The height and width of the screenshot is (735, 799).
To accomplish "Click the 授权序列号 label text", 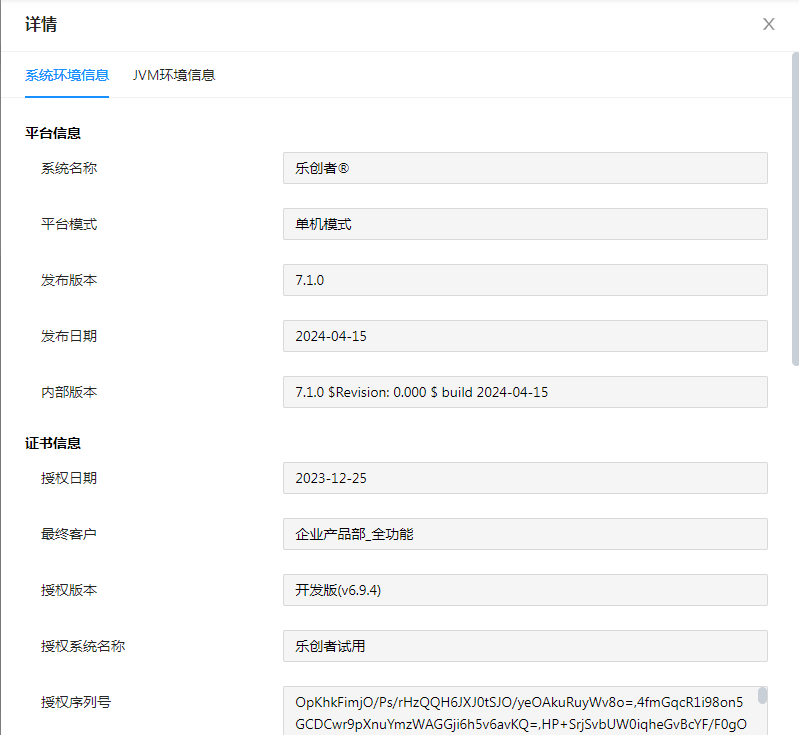I will point(76,702).
